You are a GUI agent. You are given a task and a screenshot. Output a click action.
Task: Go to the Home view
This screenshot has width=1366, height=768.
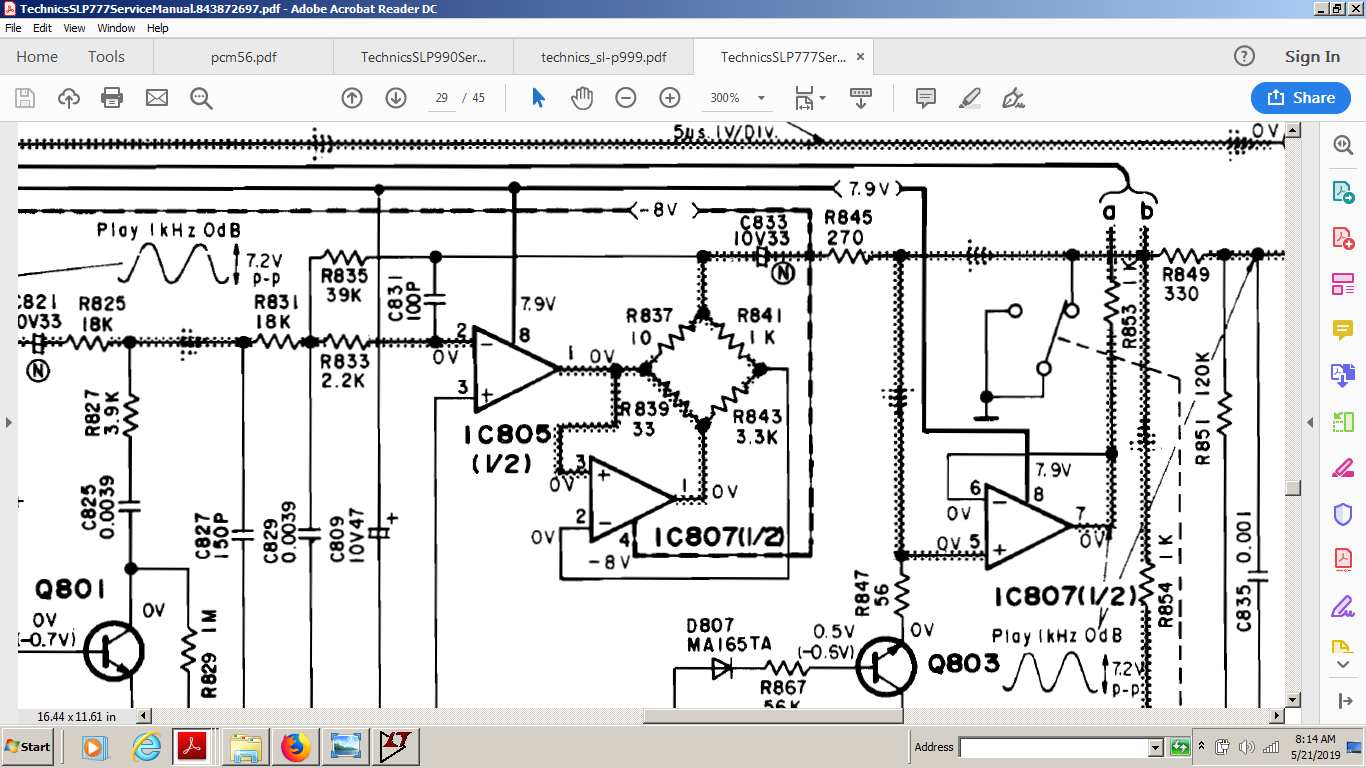(x=37, y=57)
